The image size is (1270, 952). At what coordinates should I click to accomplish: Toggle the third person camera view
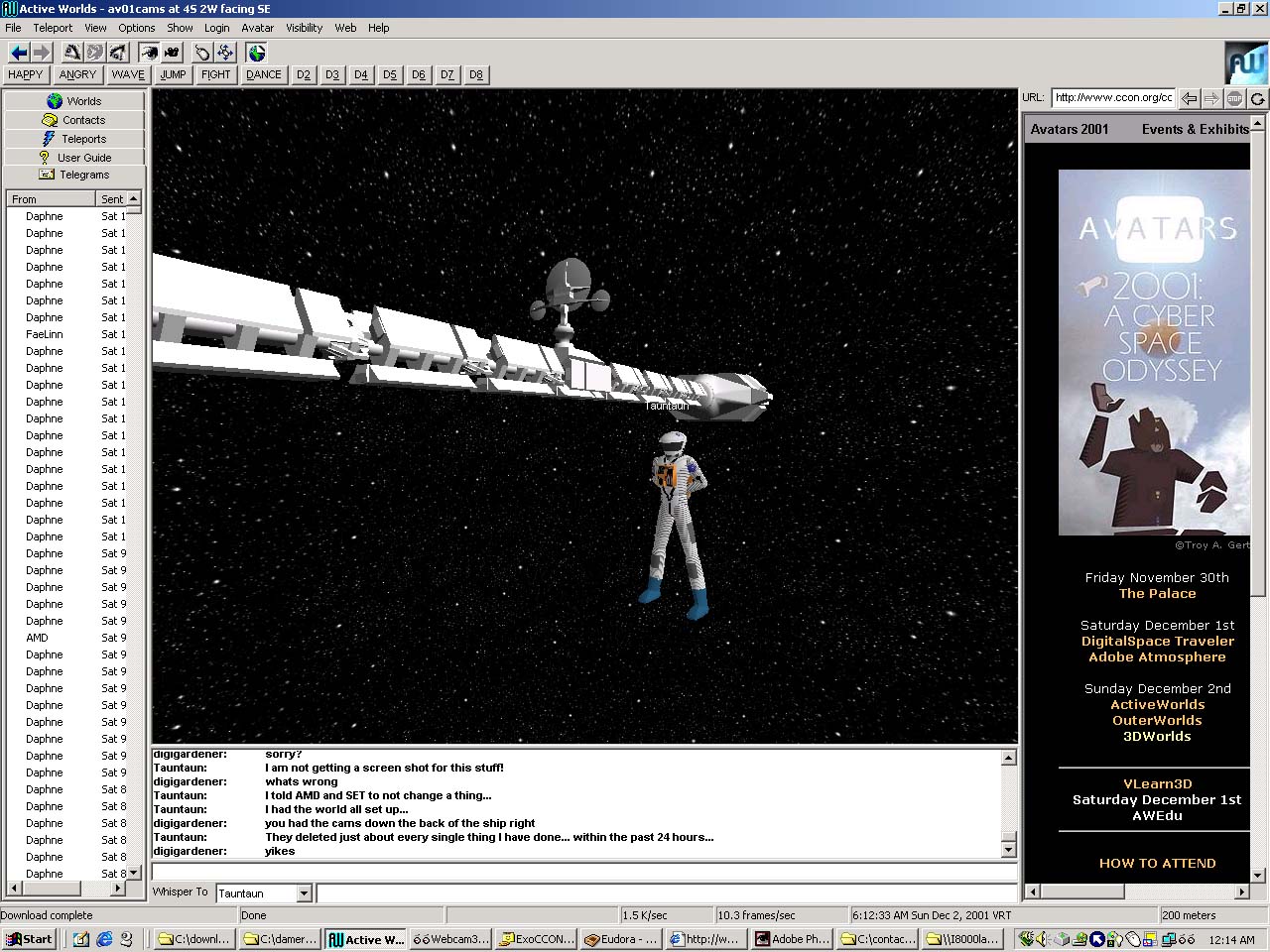pos(173,53)
